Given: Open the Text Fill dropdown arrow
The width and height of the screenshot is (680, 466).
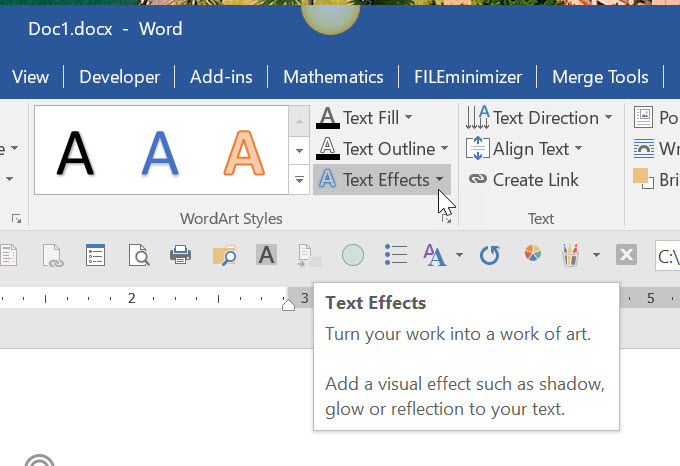Looking at the screenshot, I should [x=409, y=117].
